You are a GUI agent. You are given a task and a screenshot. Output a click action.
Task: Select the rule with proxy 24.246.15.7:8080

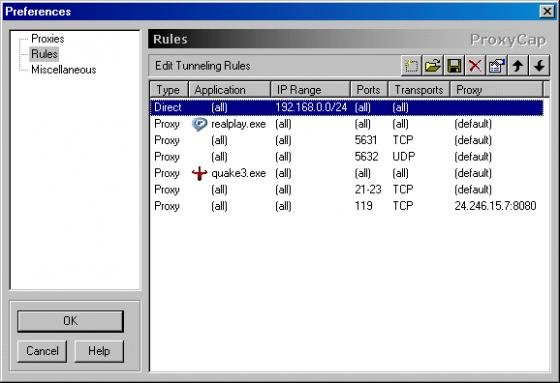[347, 206]
